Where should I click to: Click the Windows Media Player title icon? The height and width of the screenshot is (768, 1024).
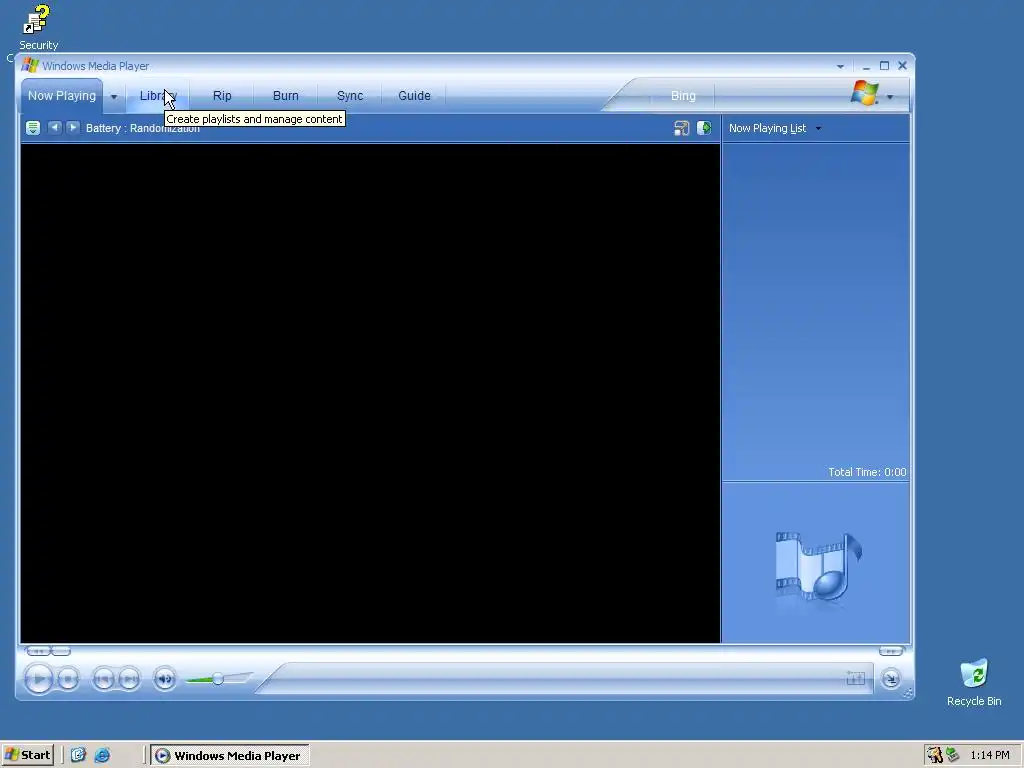[x=30, y=65]
